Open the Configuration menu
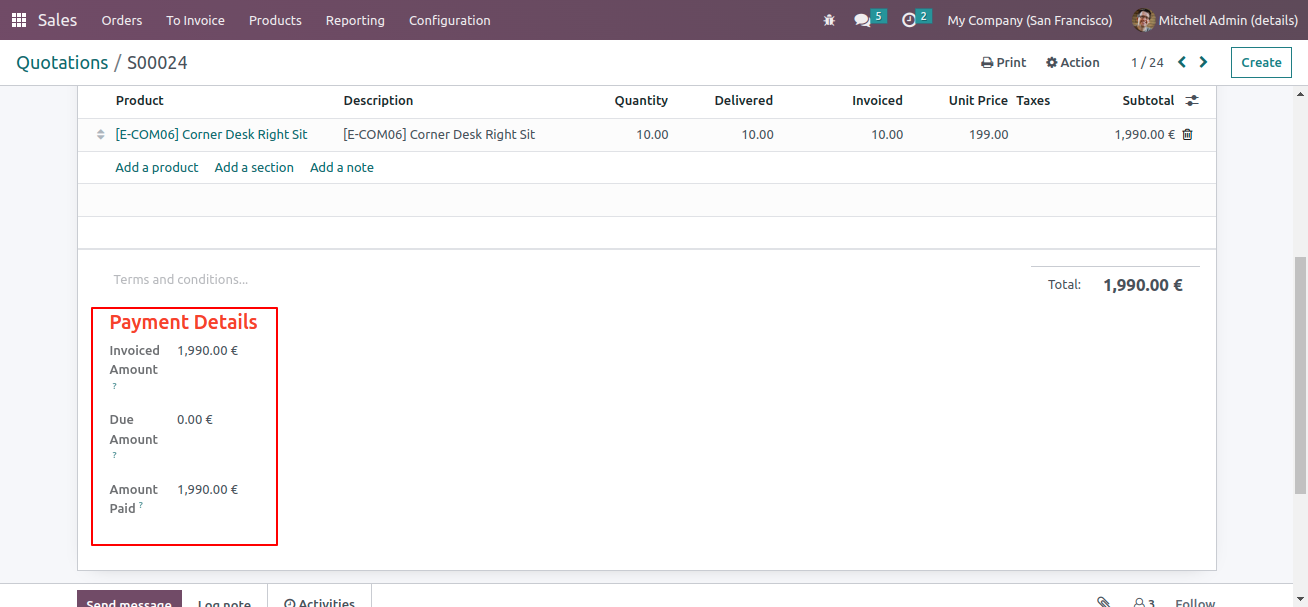The width and height of the screenshot is (1308, 607). (450, 20)
